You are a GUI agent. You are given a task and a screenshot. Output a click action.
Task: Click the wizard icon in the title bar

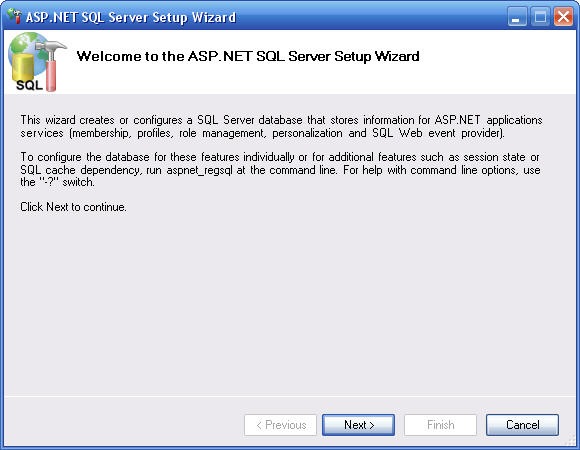[x=14, y=16]
